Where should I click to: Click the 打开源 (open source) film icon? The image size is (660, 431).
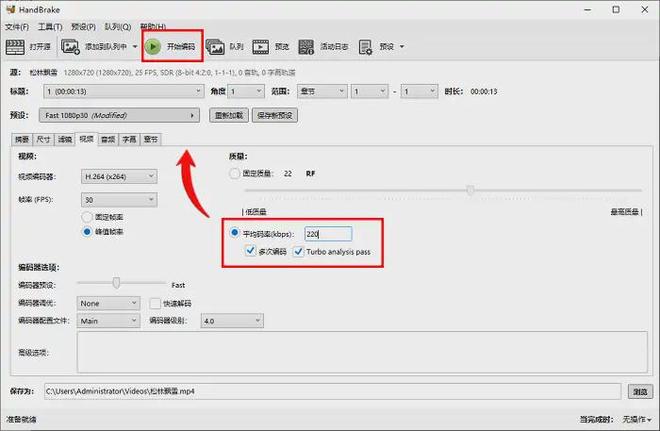pos(15,47)
